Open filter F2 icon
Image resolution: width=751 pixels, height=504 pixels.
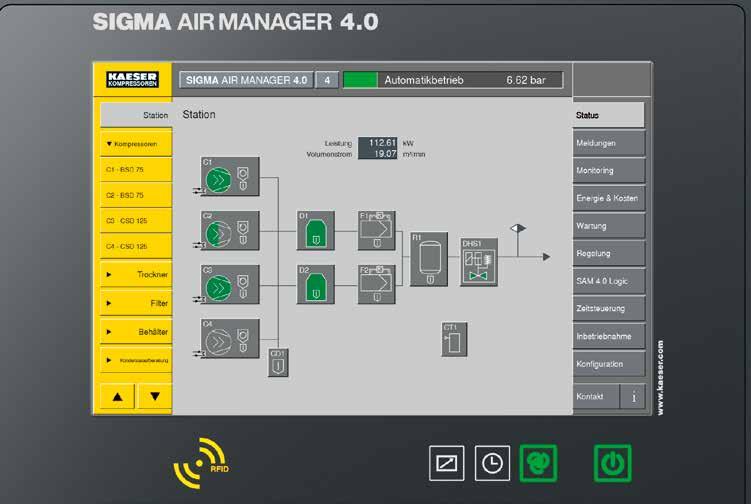pos(376,285)
